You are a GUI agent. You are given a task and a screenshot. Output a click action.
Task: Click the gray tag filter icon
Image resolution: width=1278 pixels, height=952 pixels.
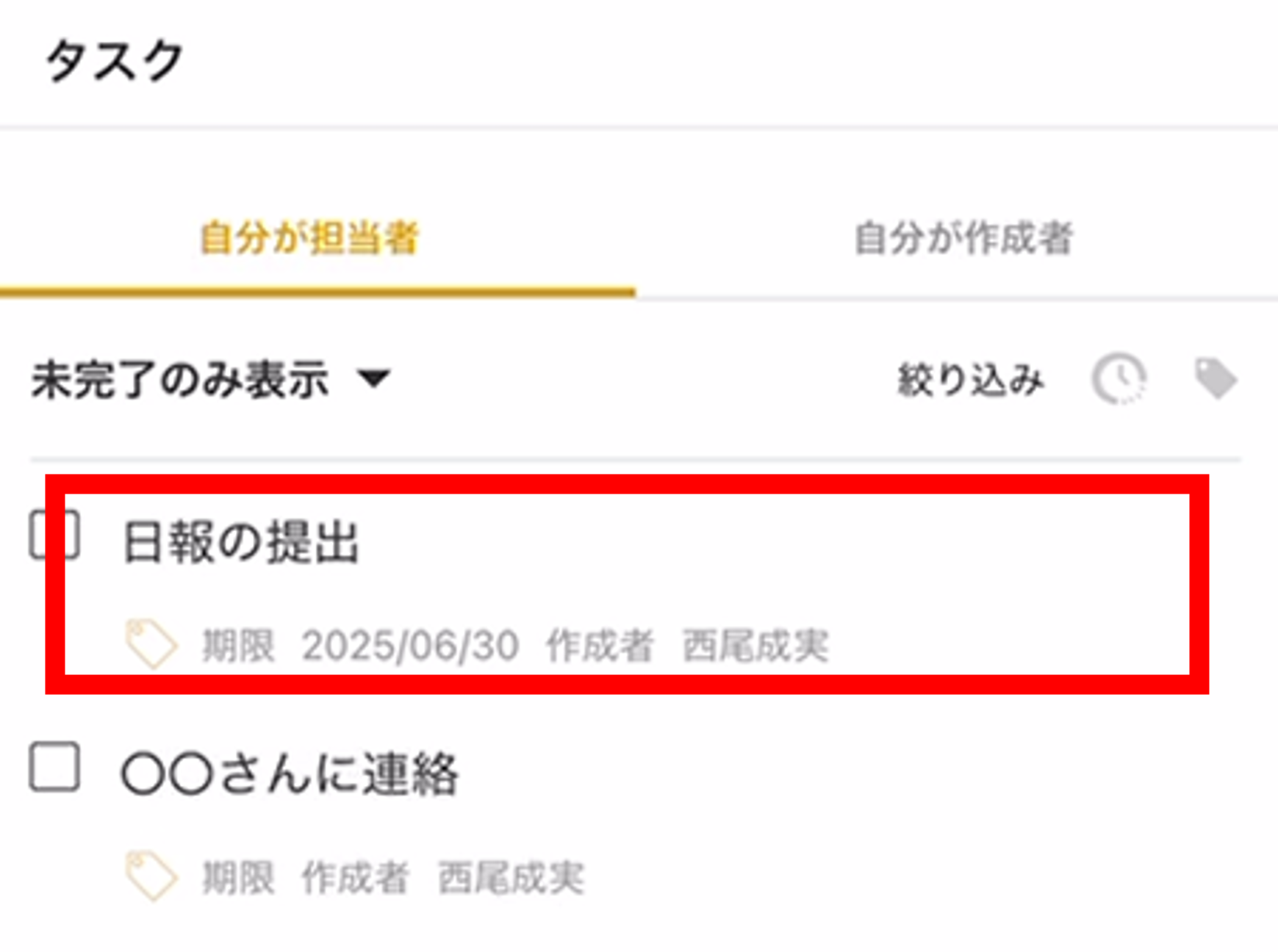coord(1216,378)
